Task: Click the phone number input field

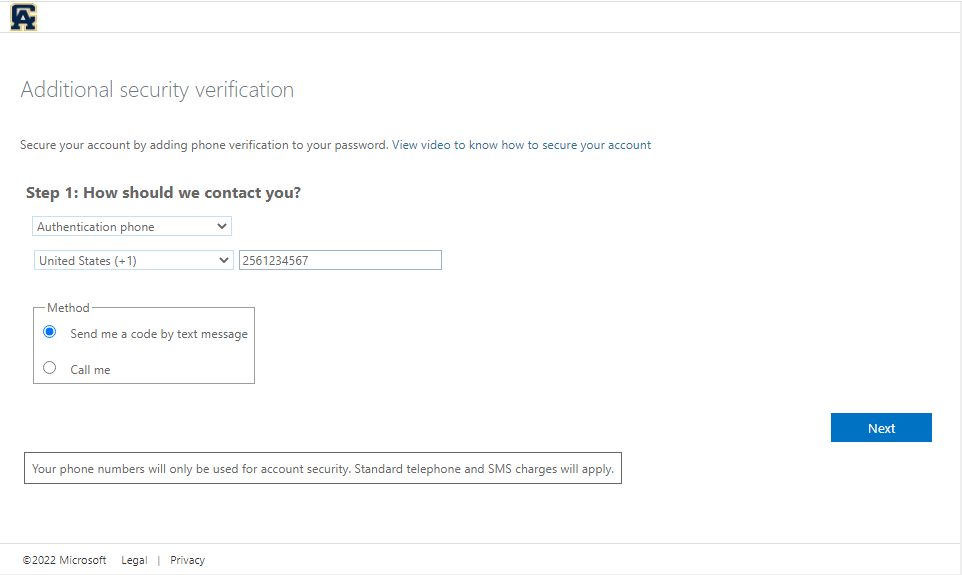Action: (x=340, y=260)
